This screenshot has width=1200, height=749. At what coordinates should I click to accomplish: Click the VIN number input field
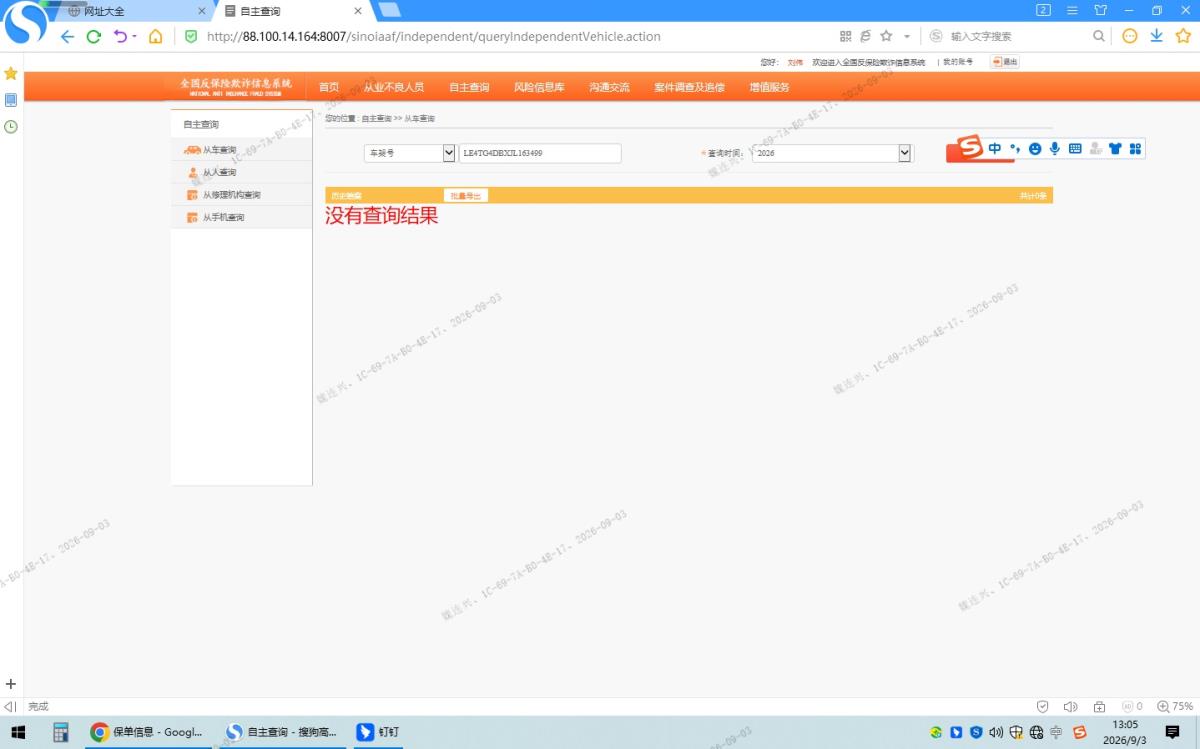(540, 153)
